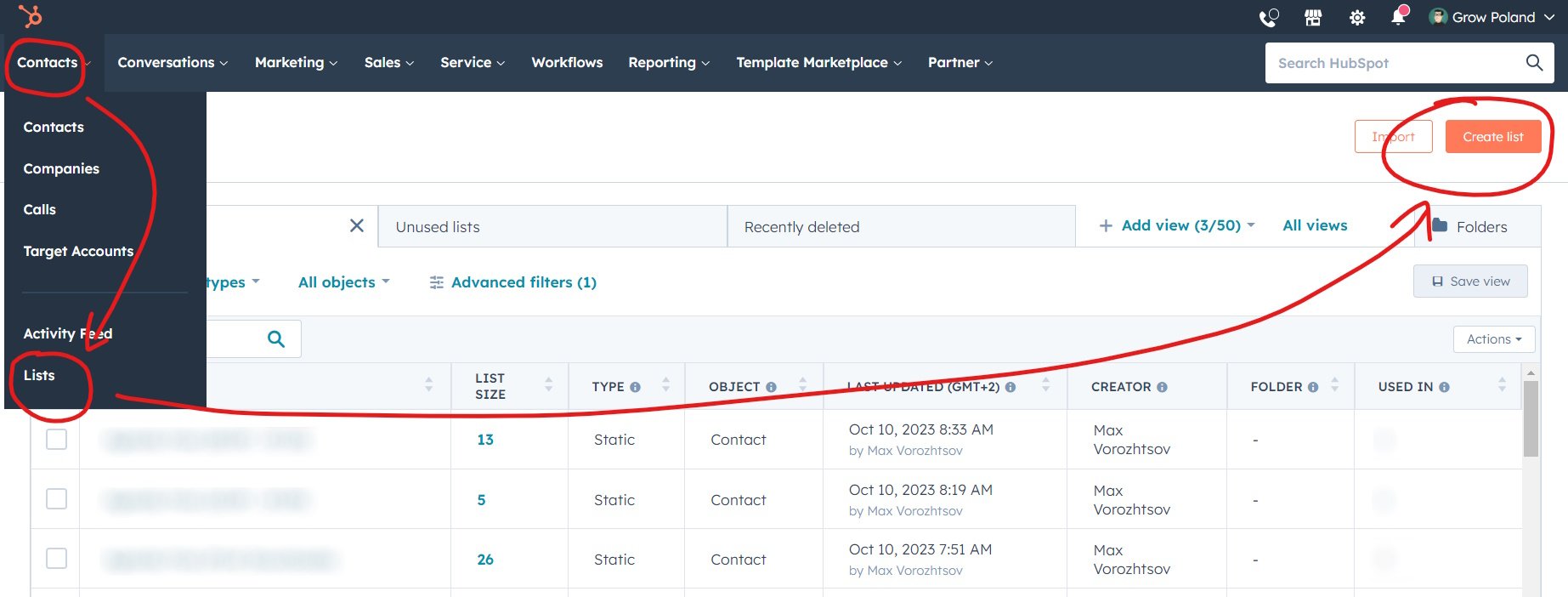Open the Folders button
1568x597 pixels.
coord(1478,226)
